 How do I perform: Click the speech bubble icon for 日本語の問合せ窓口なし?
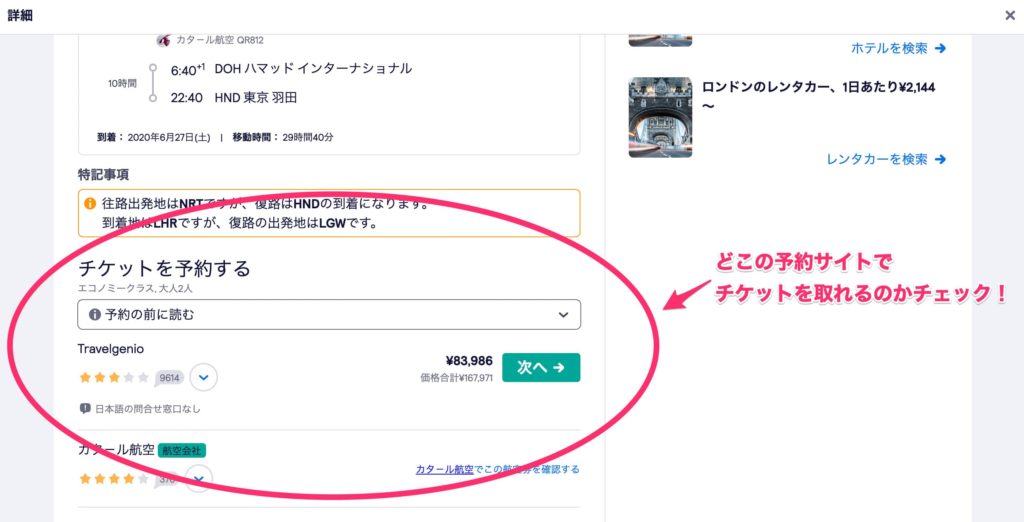pos(85,409)
